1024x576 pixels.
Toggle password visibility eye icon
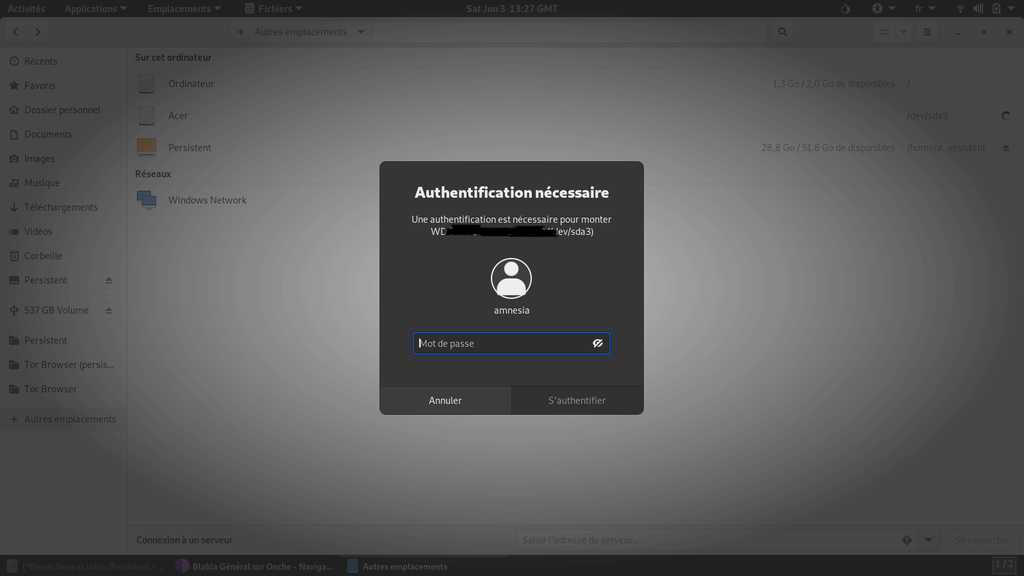597,343
